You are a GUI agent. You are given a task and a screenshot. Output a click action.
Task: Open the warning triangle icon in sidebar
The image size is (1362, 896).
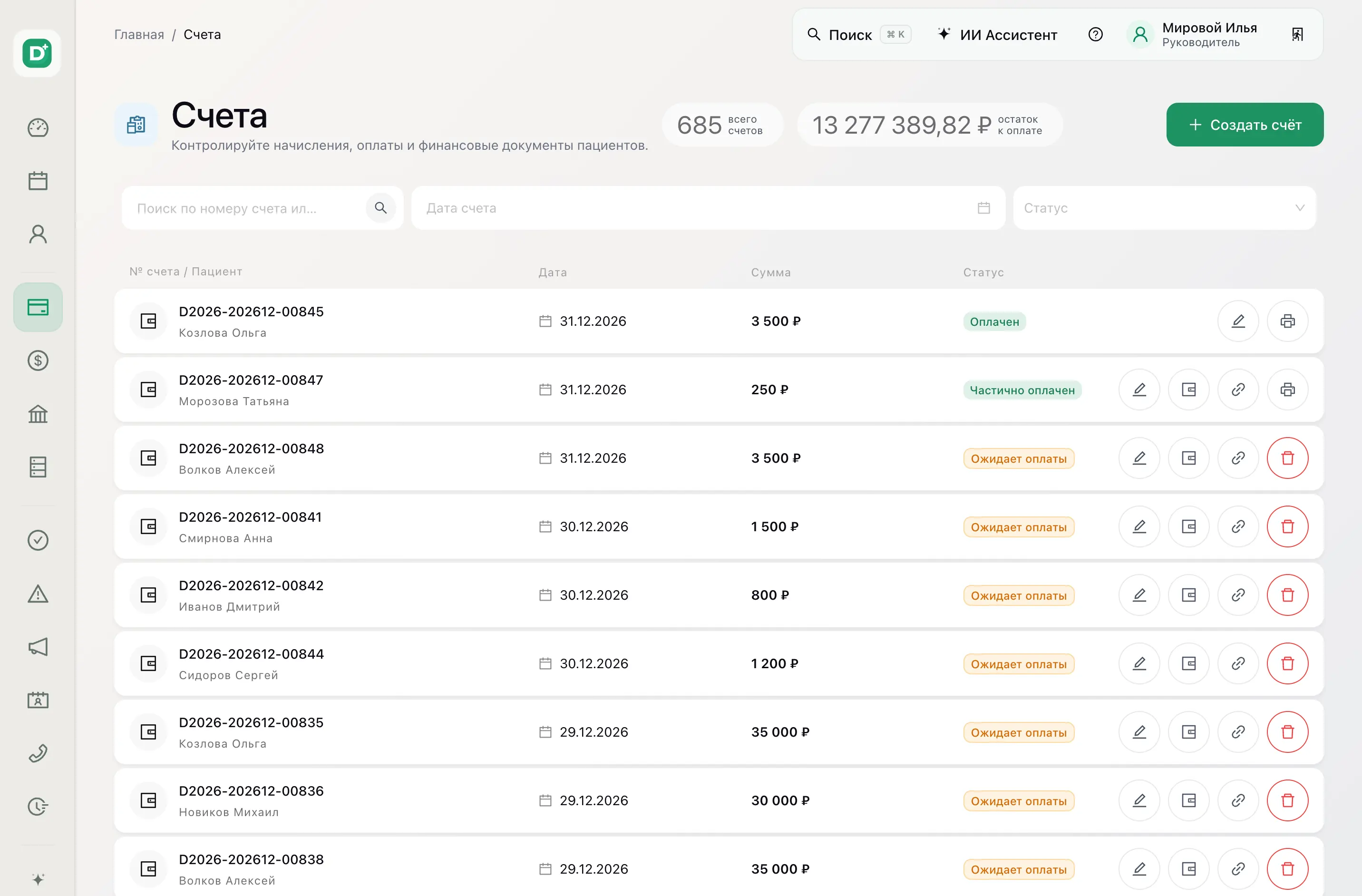tap(38, 594)
